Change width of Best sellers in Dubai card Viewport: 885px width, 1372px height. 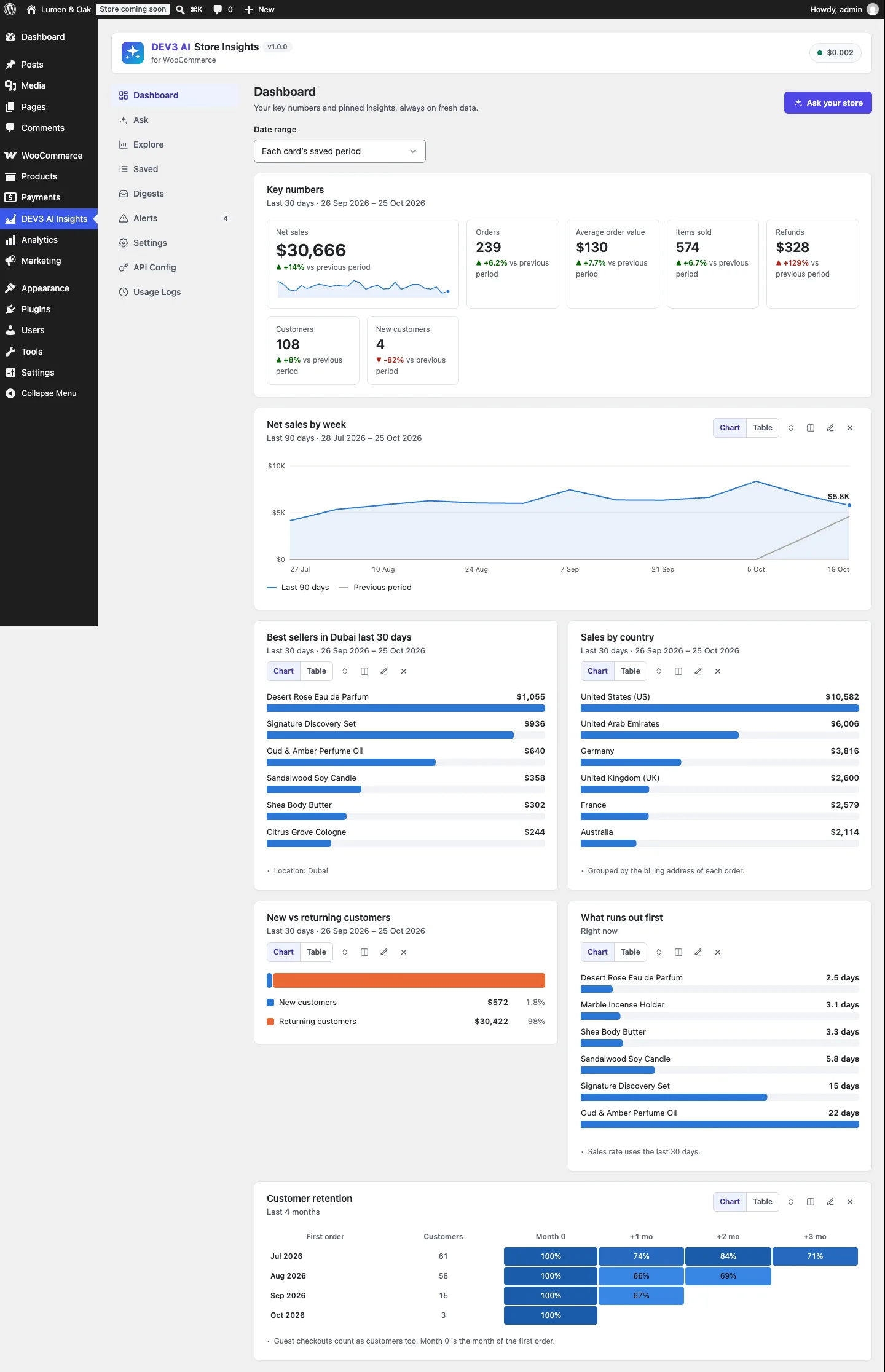click(x=364, y=671)
